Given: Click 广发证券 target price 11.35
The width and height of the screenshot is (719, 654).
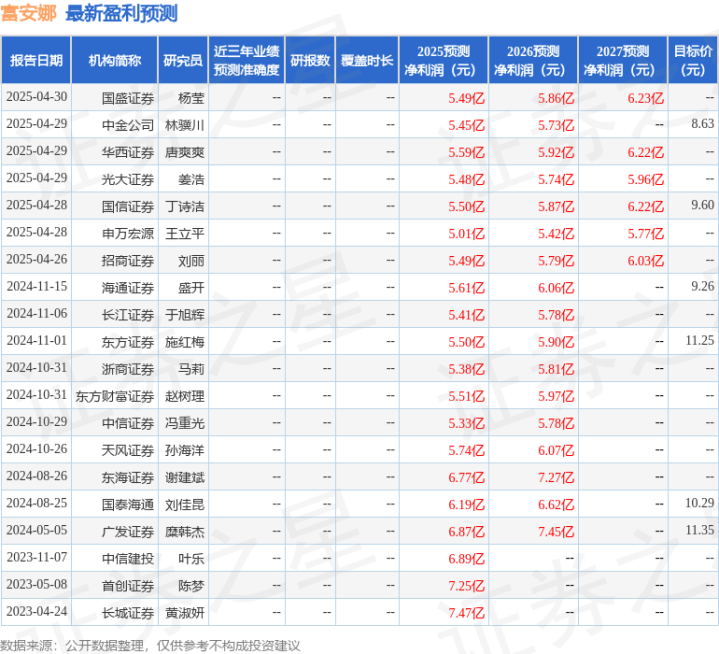Looking at the screenshot, I should 700,530.
